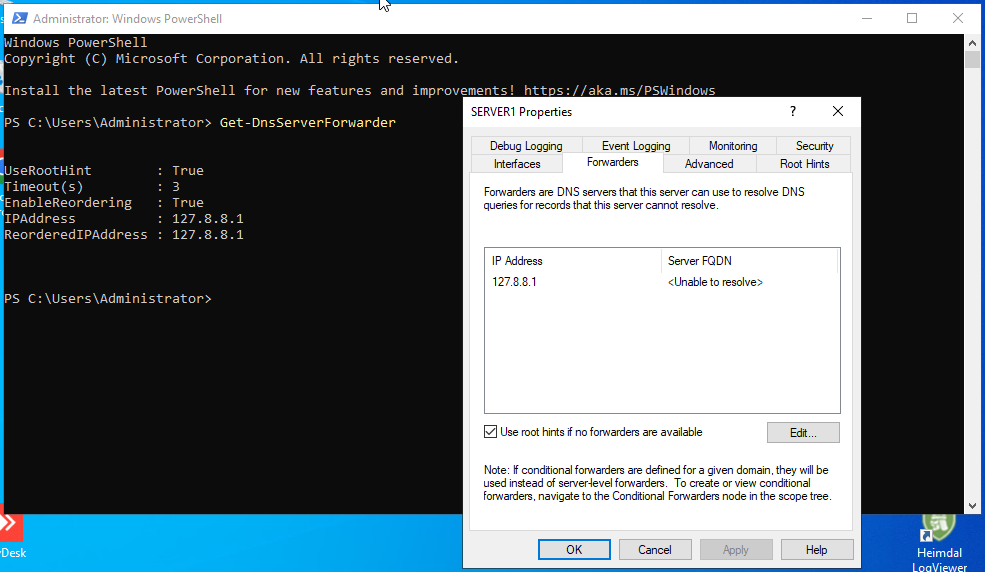Click the EnableReordering output line
This screenshot has width=985, height=572.
pyautogui.click(x=104, y=202)
